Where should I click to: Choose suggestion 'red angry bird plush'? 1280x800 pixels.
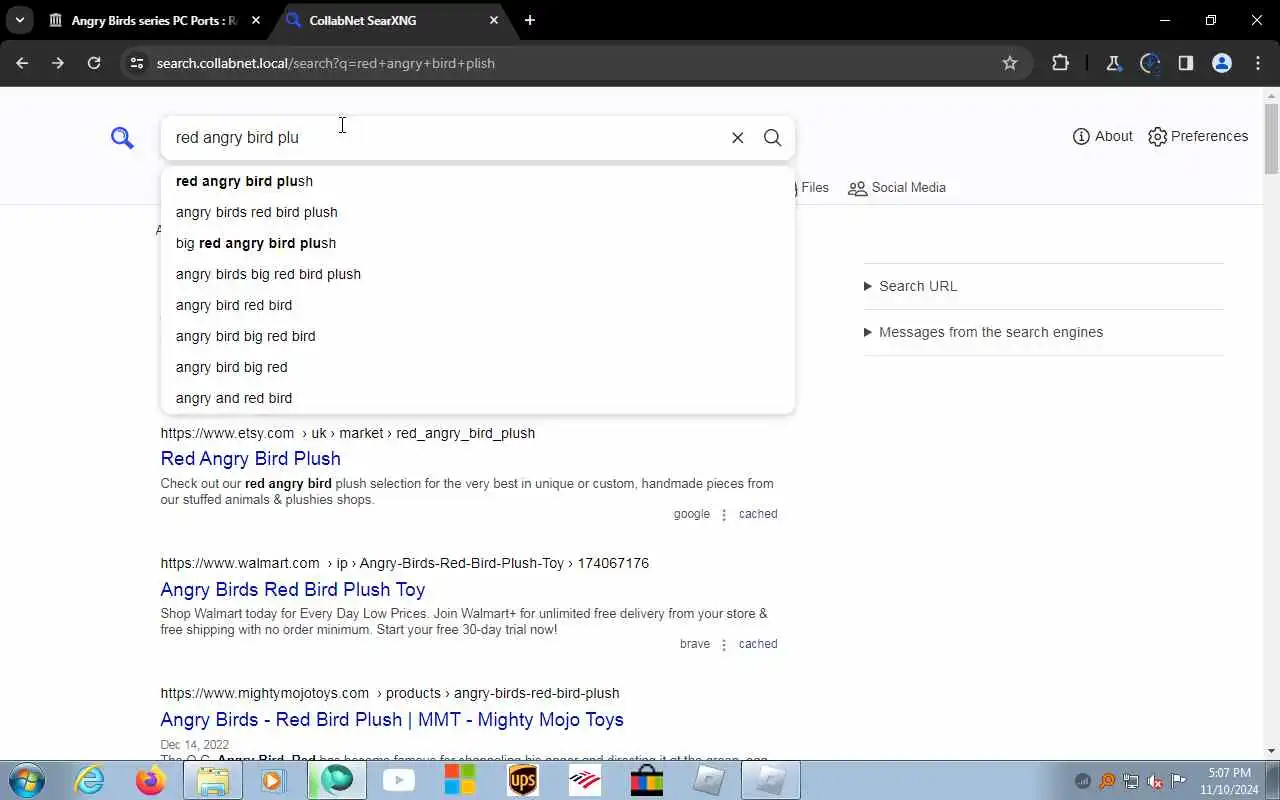pos(478,181)
